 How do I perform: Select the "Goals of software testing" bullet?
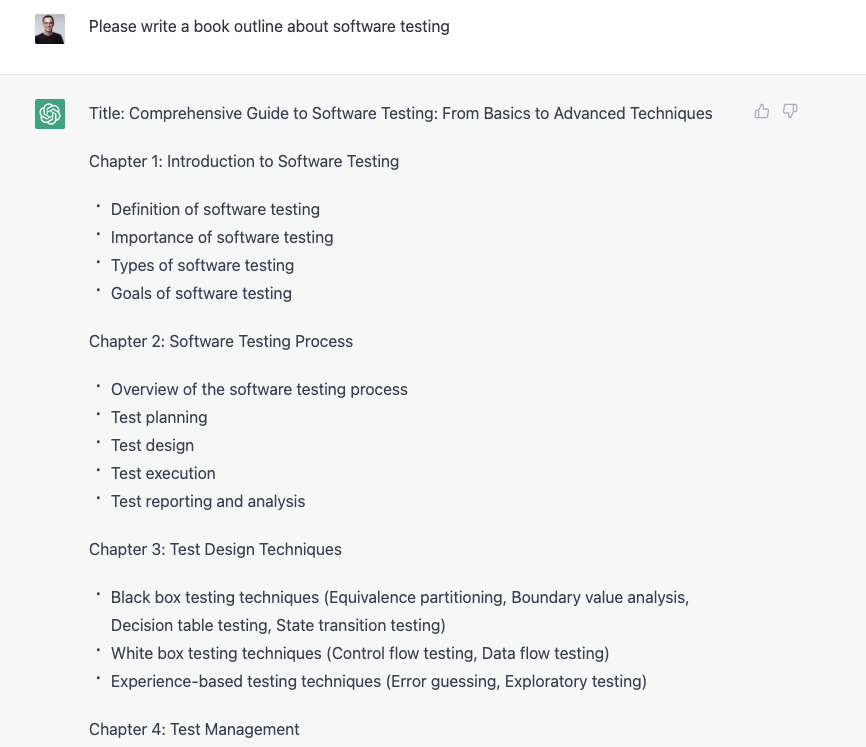(201, 294)
